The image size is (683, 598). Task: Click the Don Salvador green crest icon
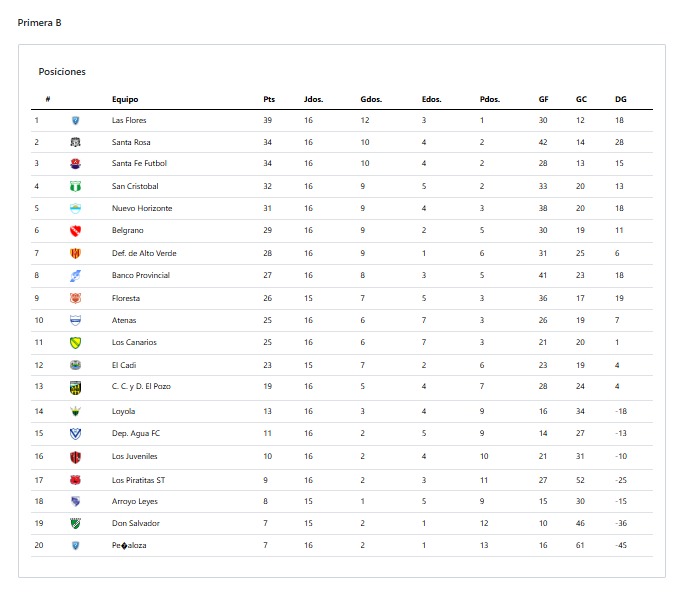(x=75, y=524)
